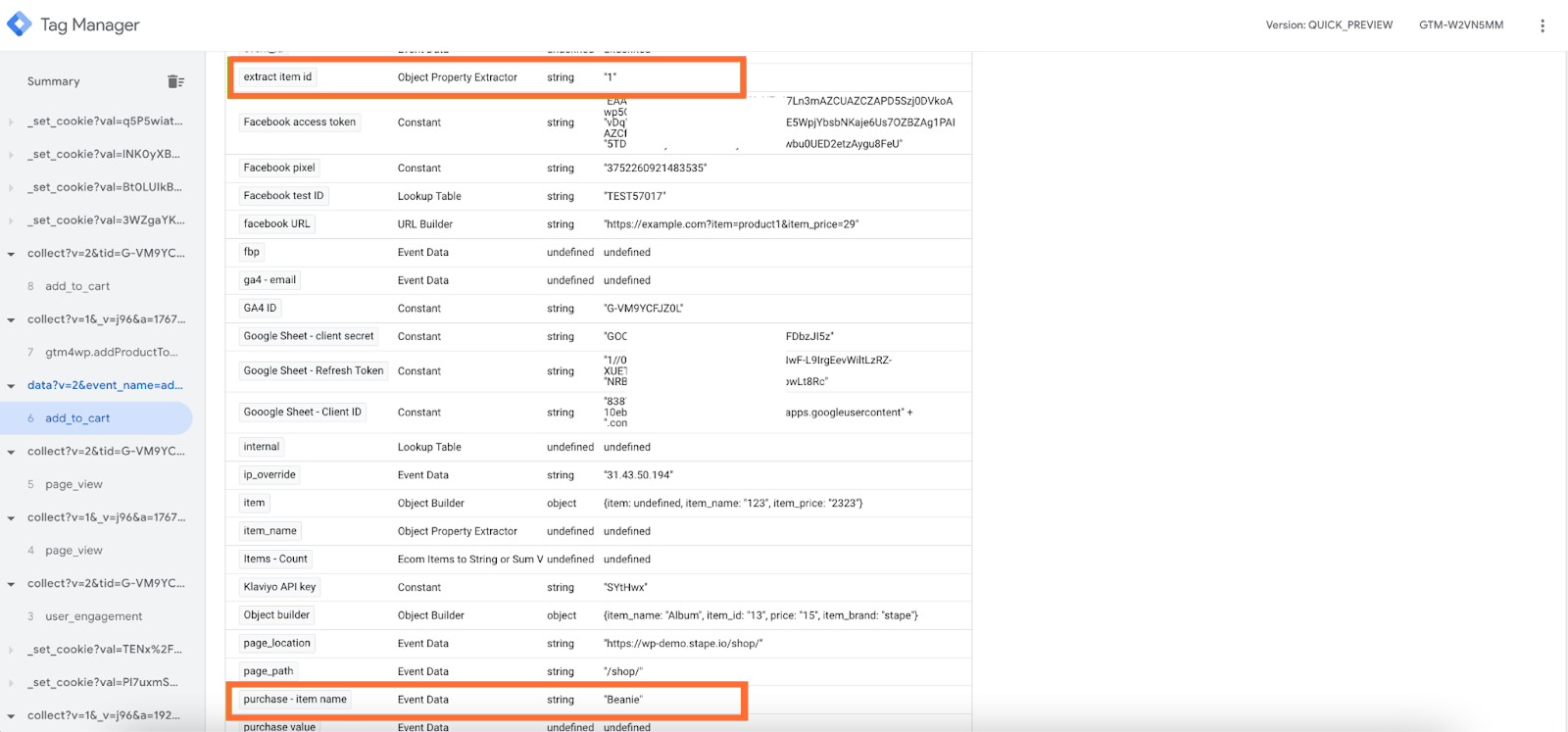Open the 'ga4 - email' variable
The width and height of the screenshot is (1568, 732).
(269, 280)
